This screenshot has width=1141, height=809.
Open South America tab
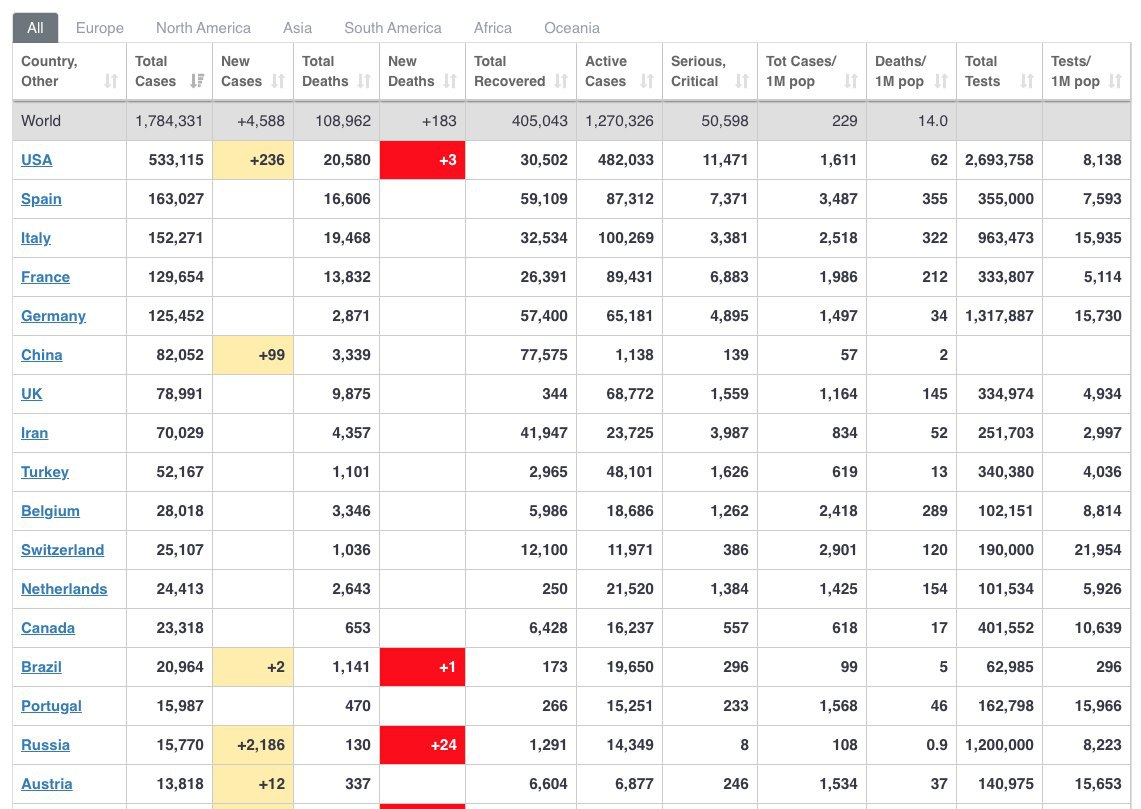(x=393, y=28)
